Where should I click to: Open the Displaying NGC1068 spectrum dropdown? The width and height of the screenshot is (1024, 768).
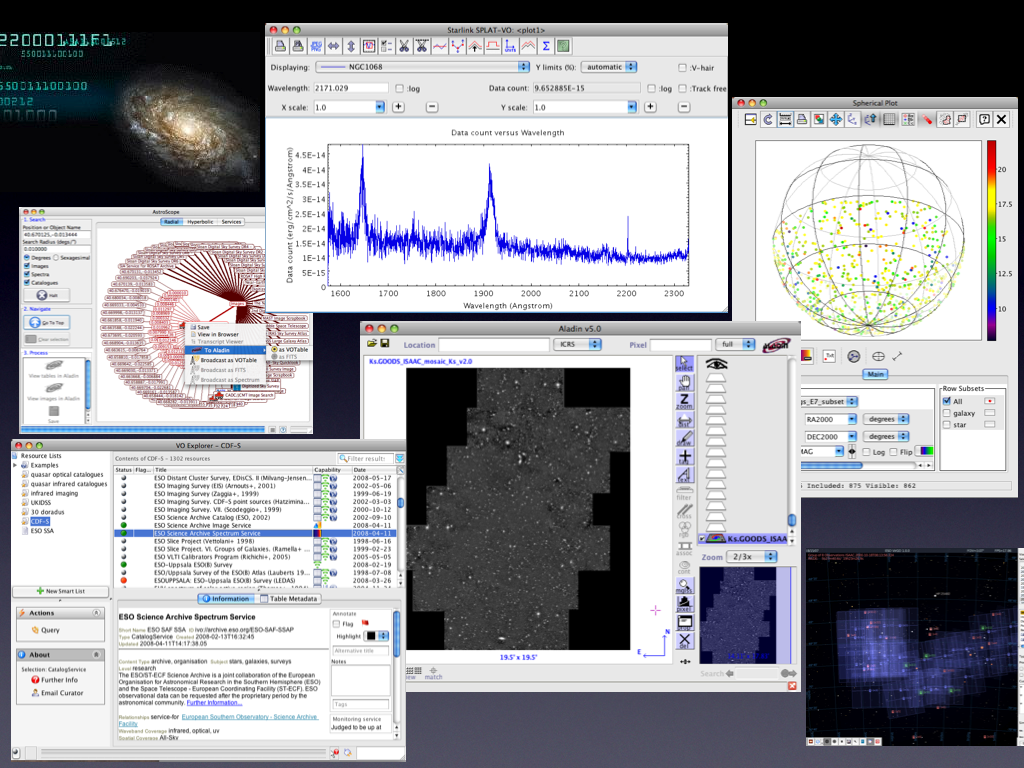[x=423, y=67]
